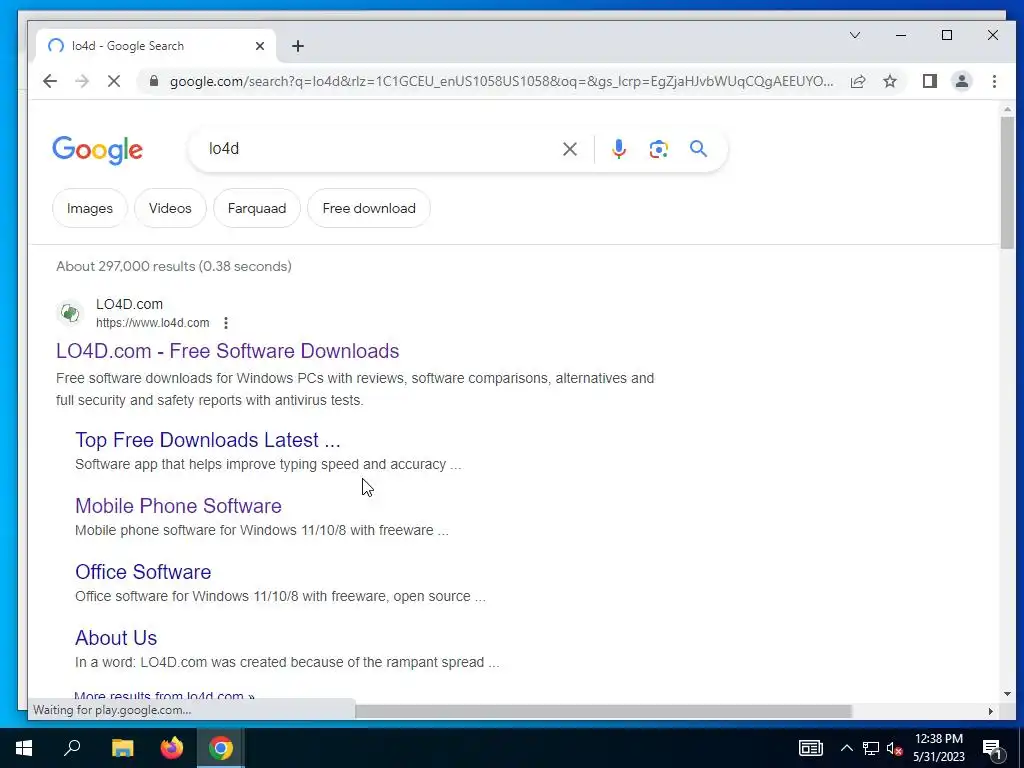This screenshot has width=1024, height=768.
Task: Clear the search query text
Action: tap(569, 149)
